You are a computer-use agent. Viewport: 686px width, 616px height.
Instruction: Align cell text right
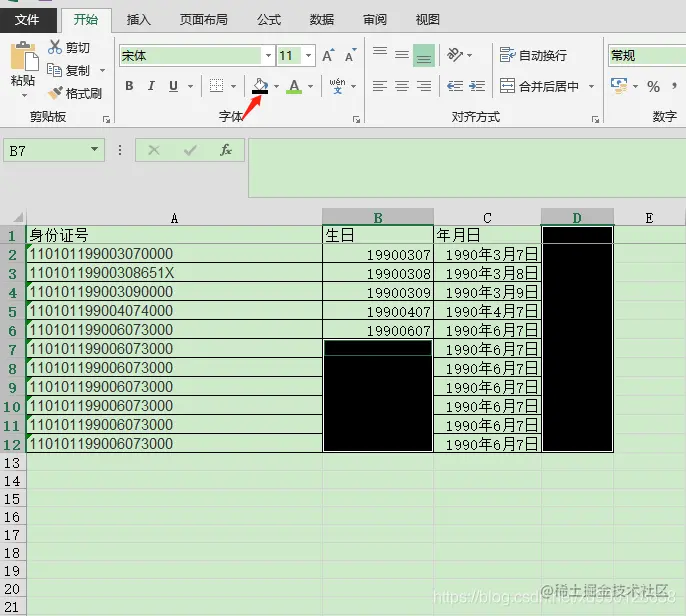click(x=424, y=86)
